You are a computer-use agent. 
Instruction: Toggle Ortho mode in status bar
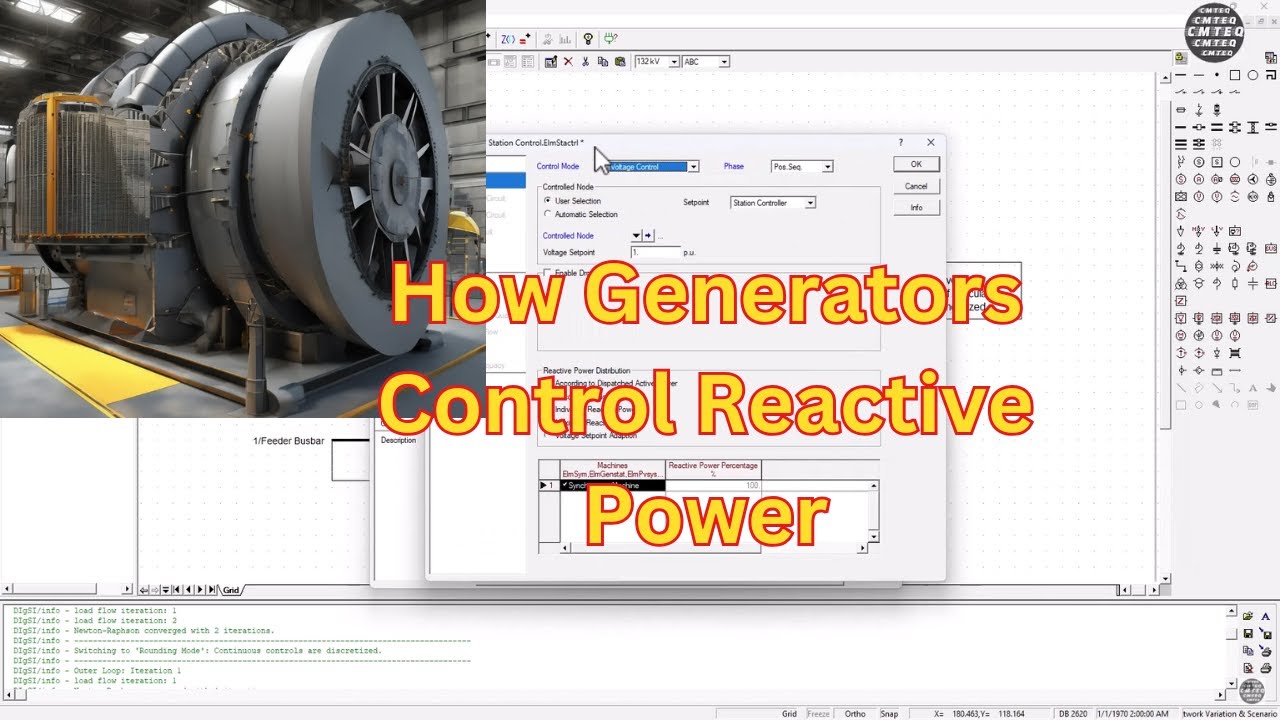855,714
